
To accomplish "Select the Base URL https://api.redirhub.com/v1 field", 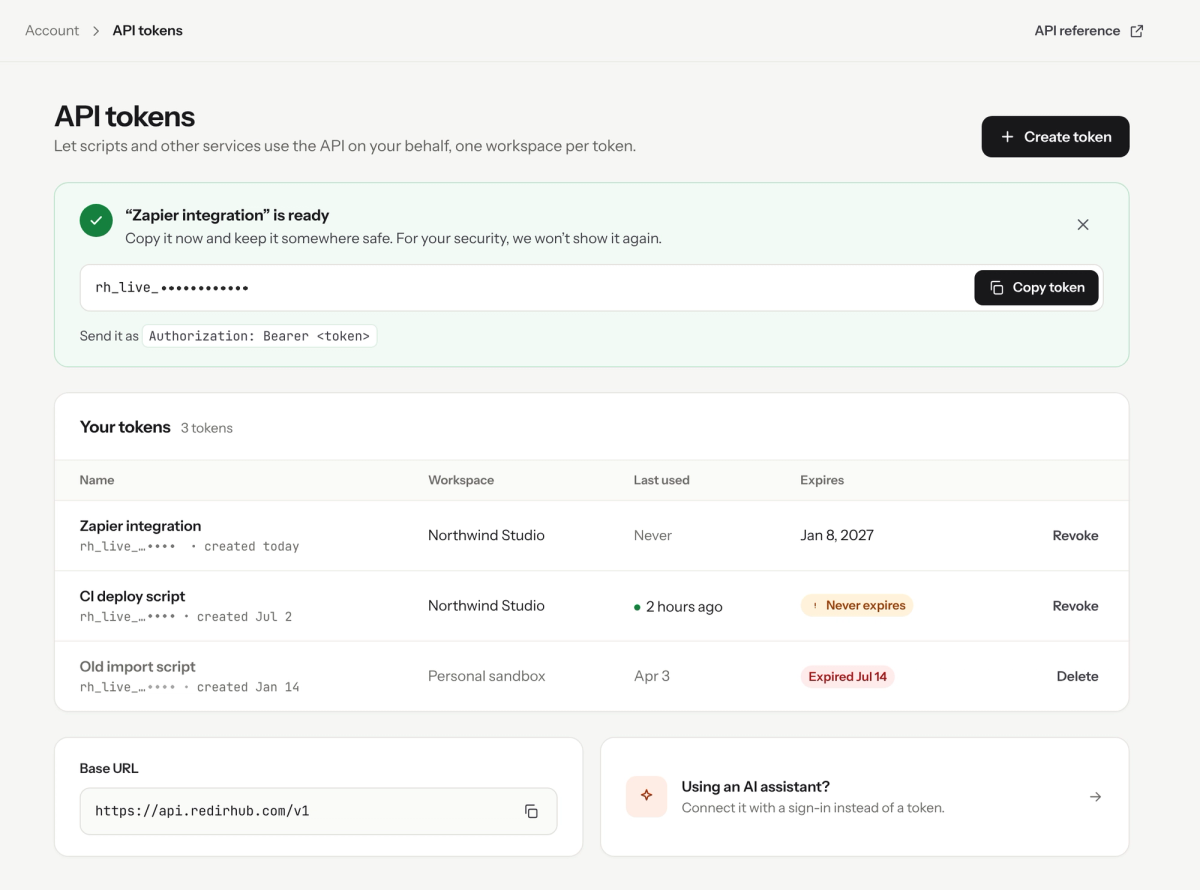I will (318, 811).
